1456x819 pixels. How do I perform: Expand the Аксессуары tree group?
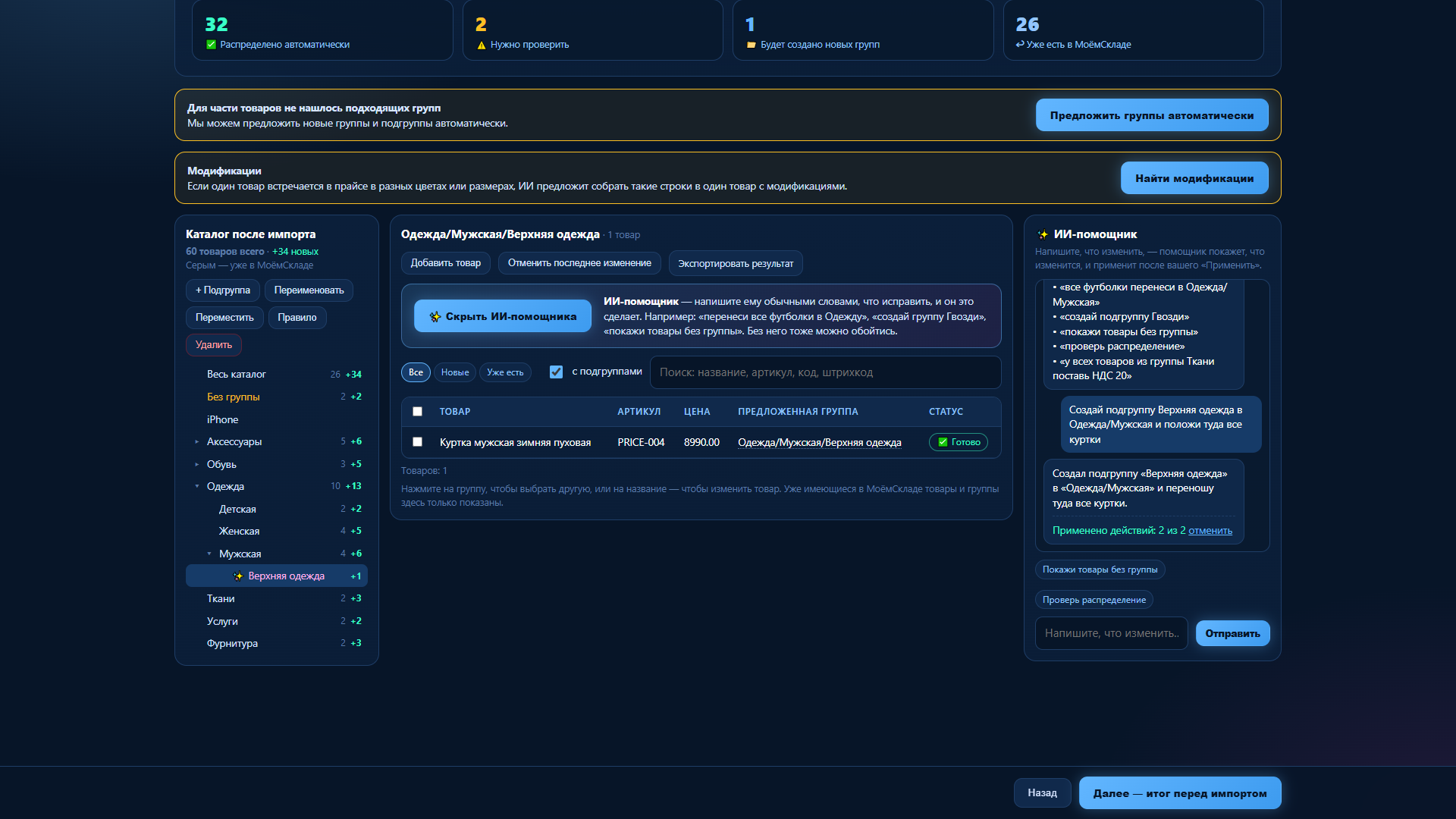(197, 442)
